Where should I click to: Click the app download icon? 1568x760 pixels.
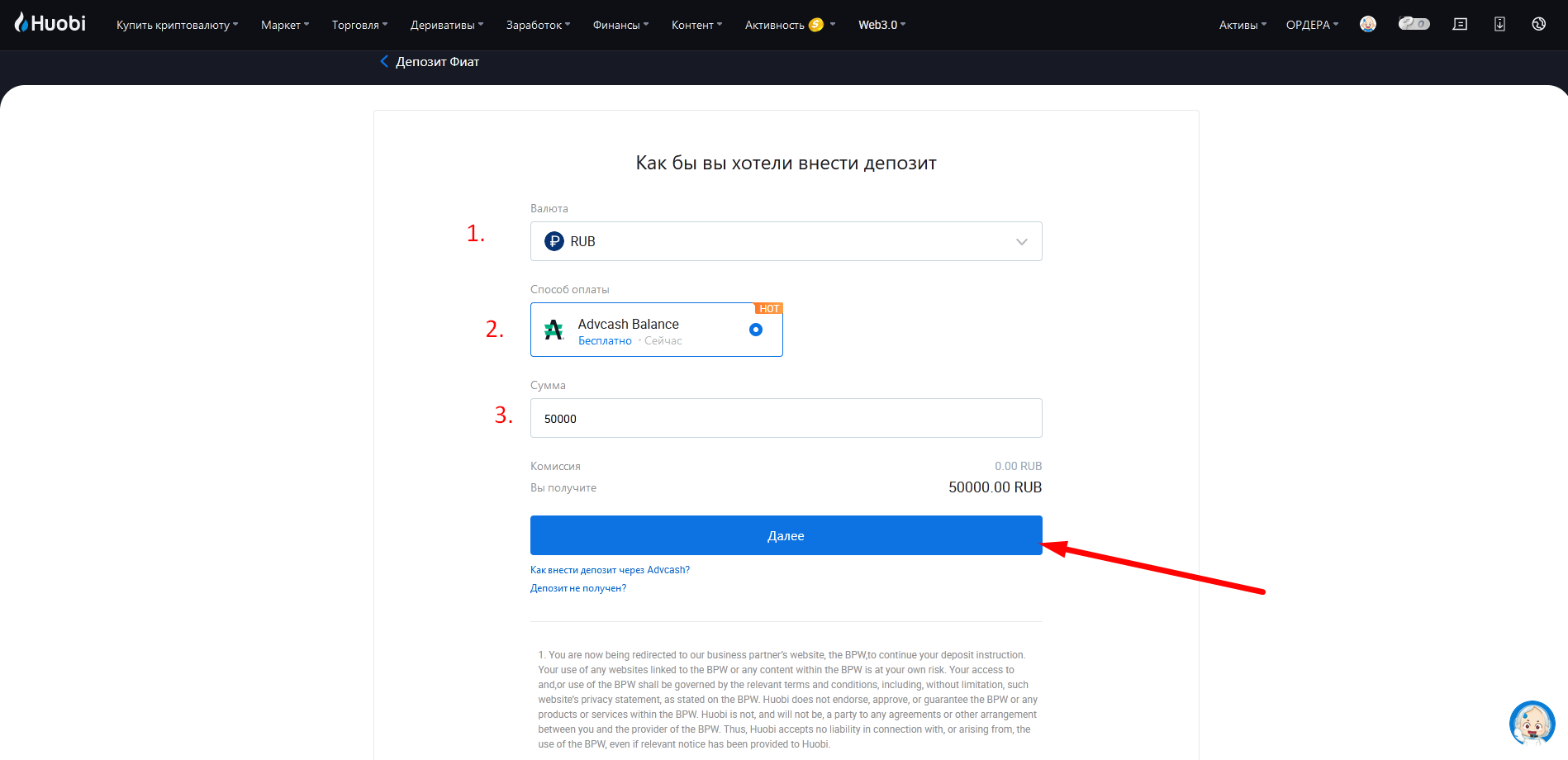[x=1499, y=24]
